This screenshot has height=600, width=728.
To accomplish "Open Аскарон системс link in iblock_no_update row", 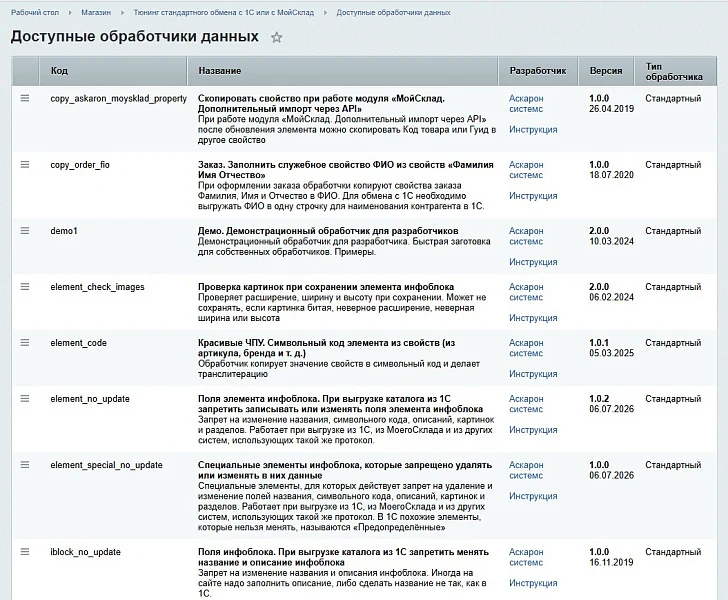I will coord(526,557).
